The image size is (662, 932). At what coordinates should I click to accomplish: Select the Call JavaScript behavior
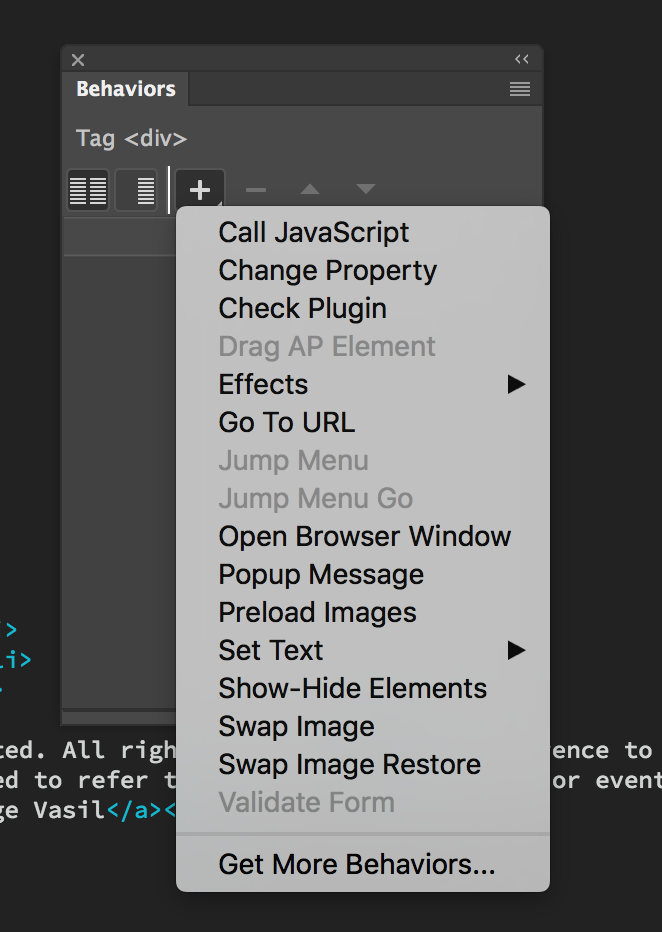tap(313, 232)
